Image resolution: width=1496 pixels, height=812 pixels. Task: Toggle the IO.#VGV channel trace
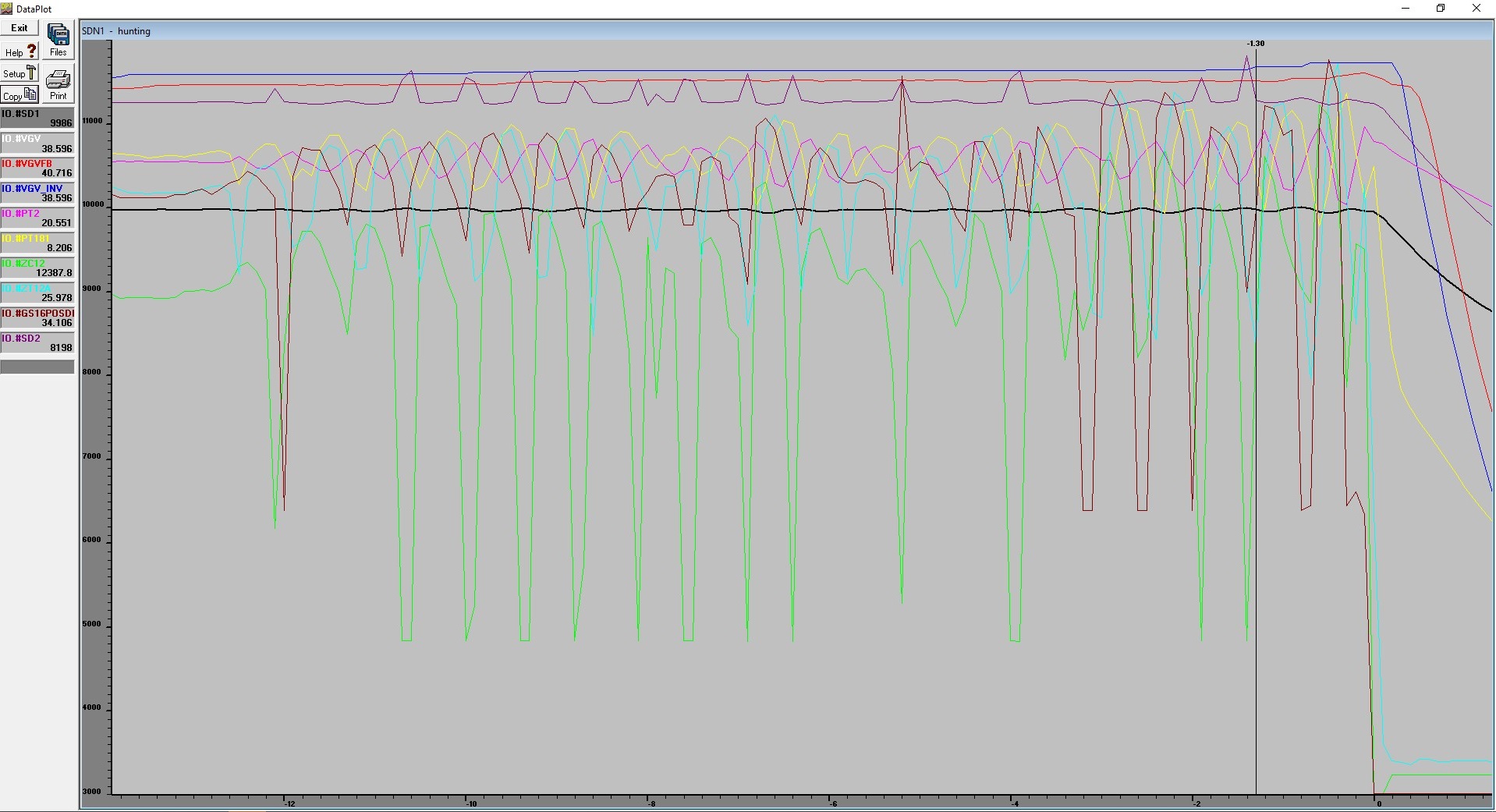37,142
